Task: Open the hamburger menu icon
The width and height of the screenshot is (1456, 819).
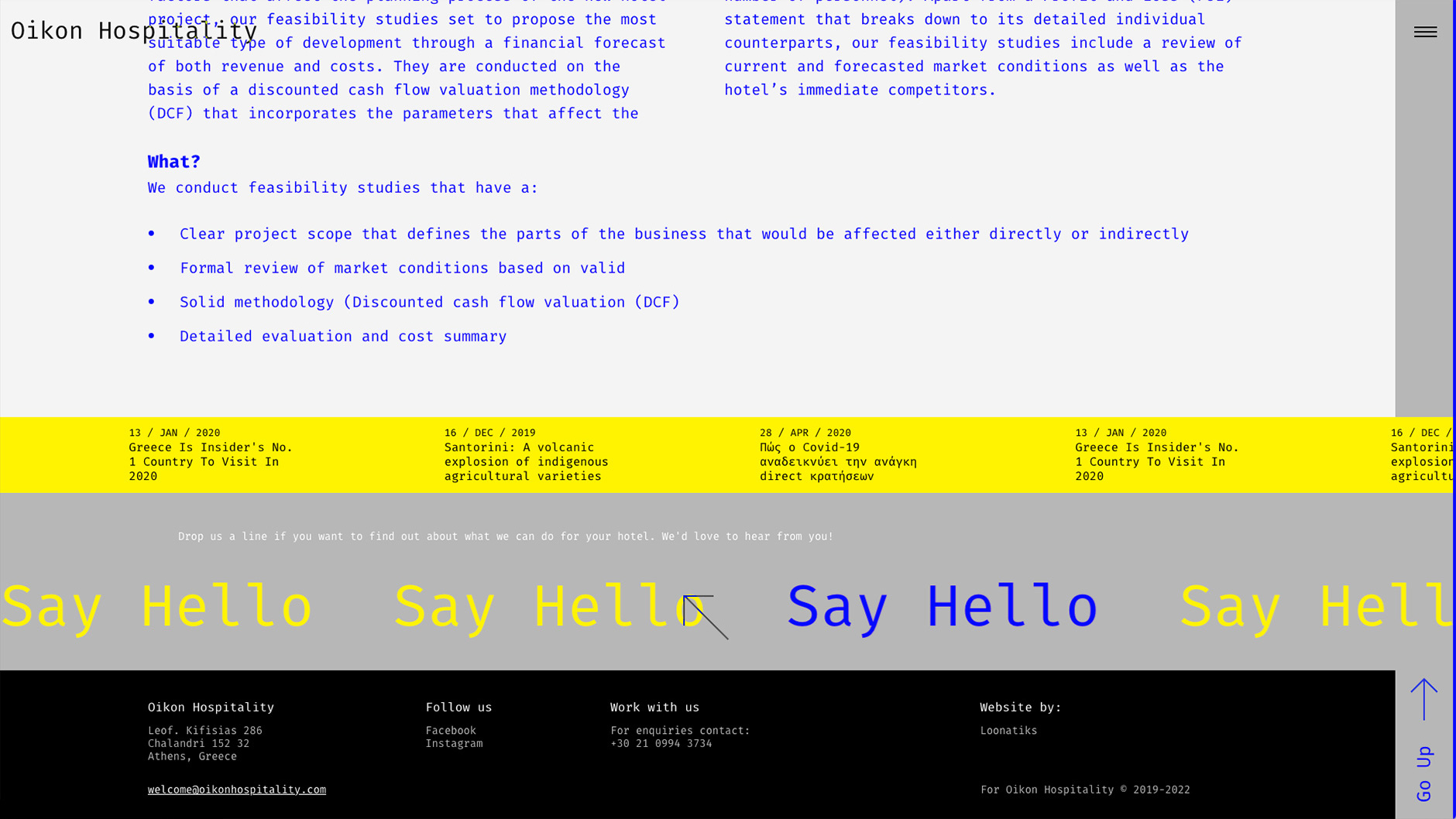Action: pyautogui.click(x=1425, y=32)
